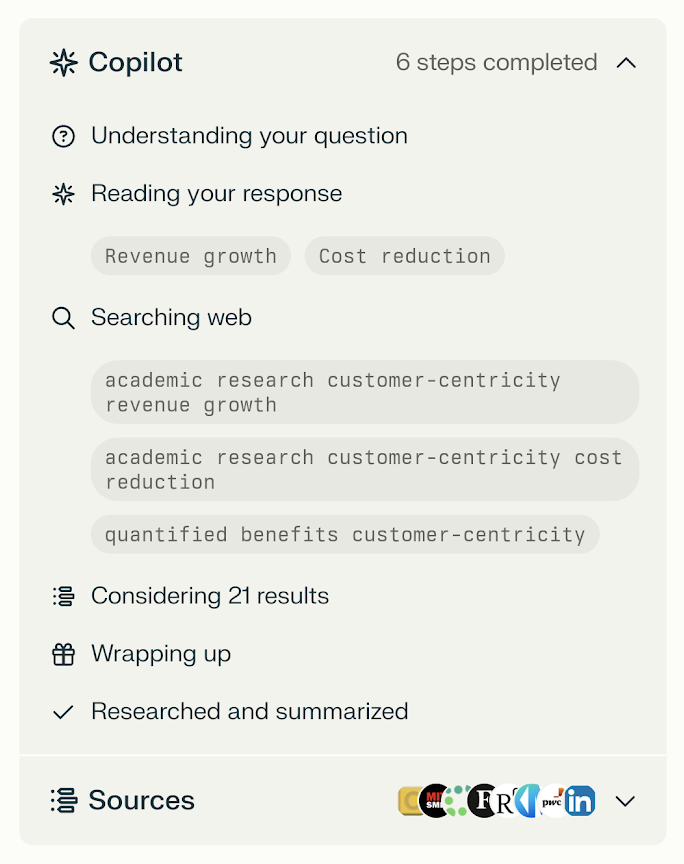The height and width of the screenshot is (864, 684).
Task: Click the checkmark icon beside Researched and summarized
Action: (x=63, y=712)
